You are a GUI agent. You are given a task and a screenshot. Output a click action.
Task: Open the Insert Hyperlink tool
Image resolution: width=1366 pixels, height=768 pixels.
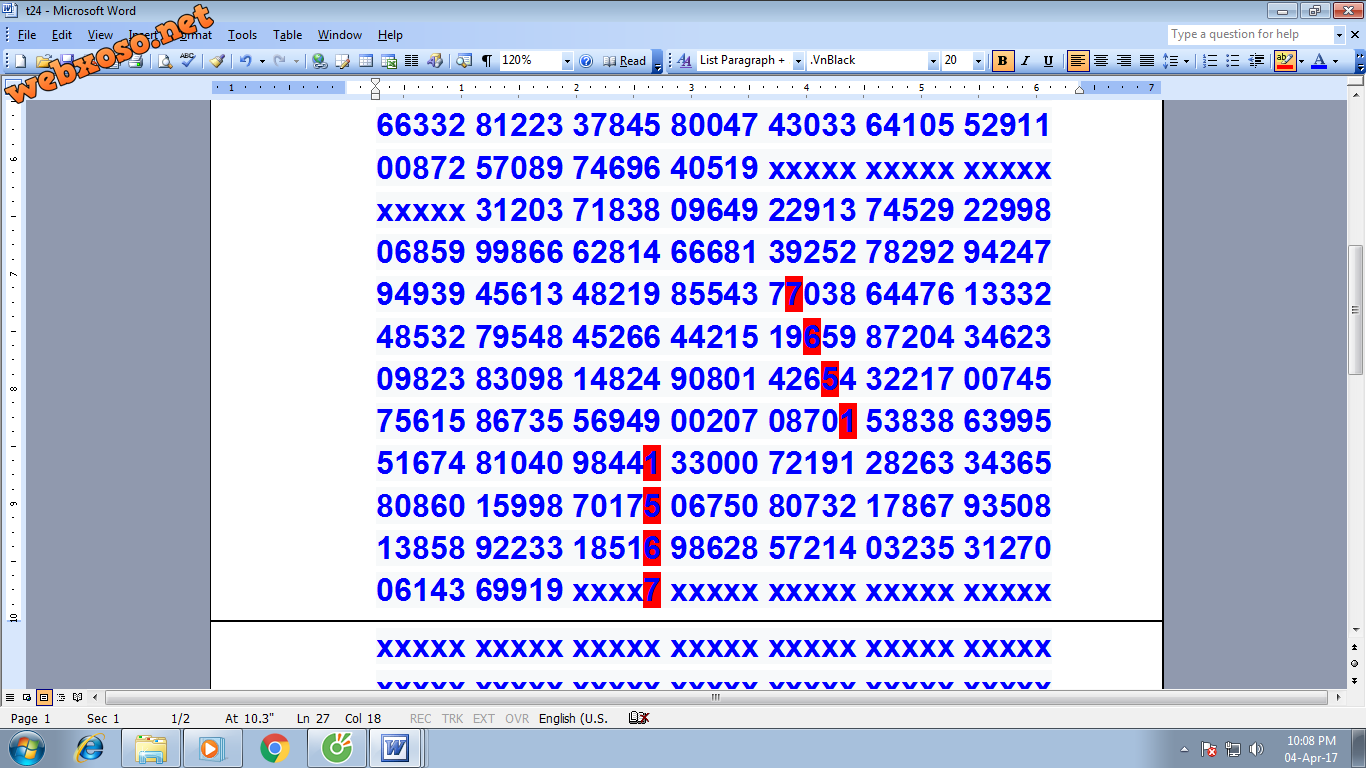(319, 61)
